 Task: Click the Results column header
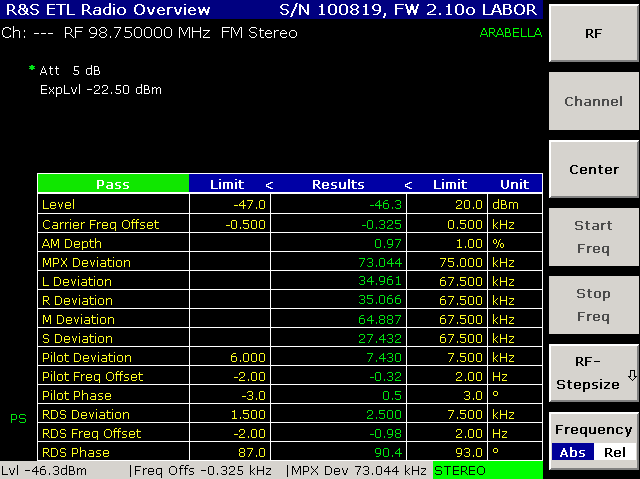click(338, 184)
